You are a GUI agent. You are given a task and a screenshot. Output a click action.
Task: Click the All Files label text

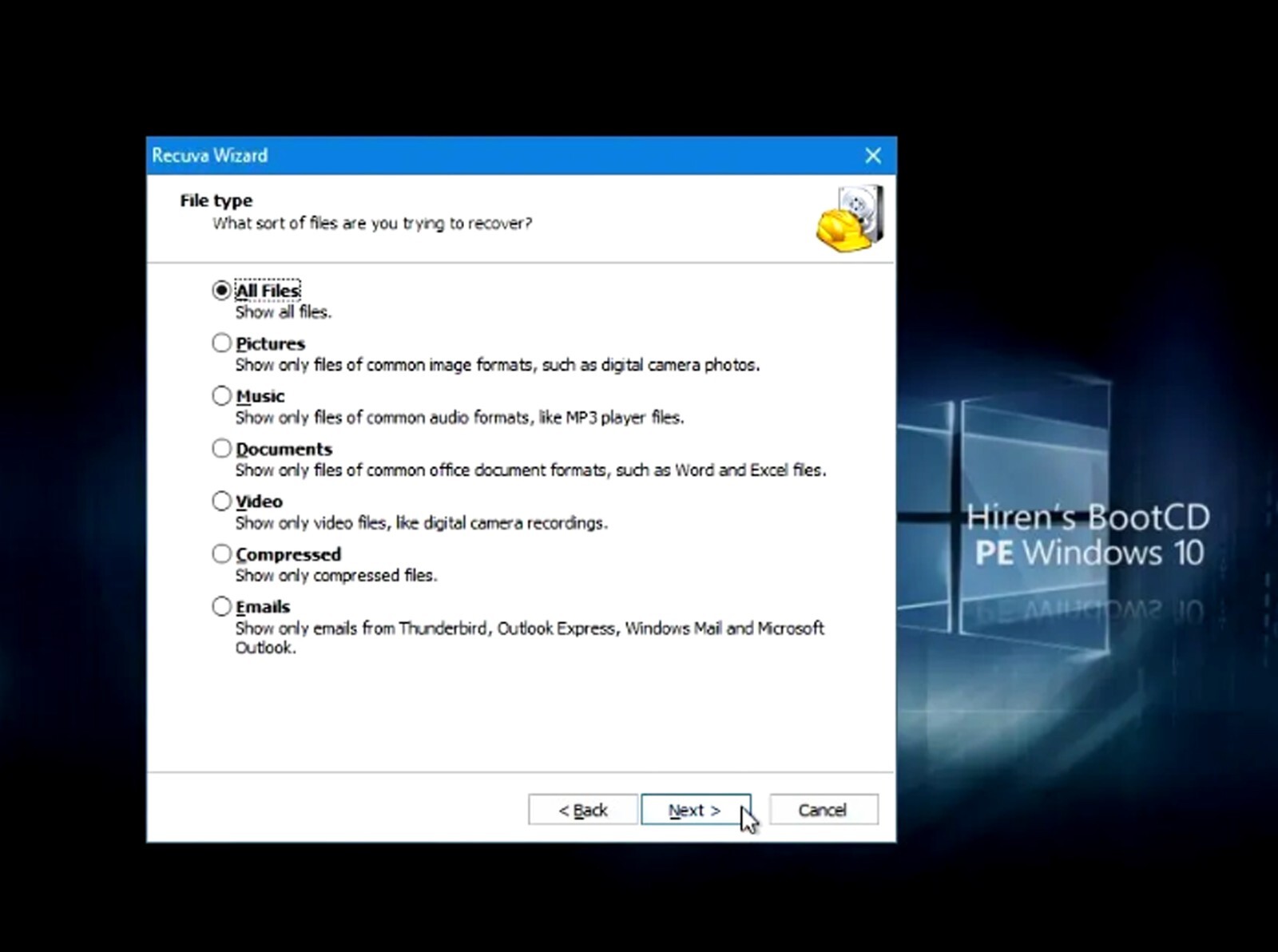[266, 290]
